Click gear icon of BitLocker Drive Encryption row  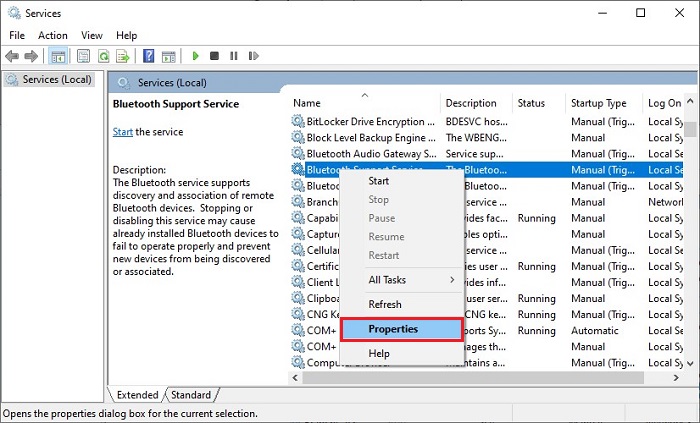pos(298,121)
